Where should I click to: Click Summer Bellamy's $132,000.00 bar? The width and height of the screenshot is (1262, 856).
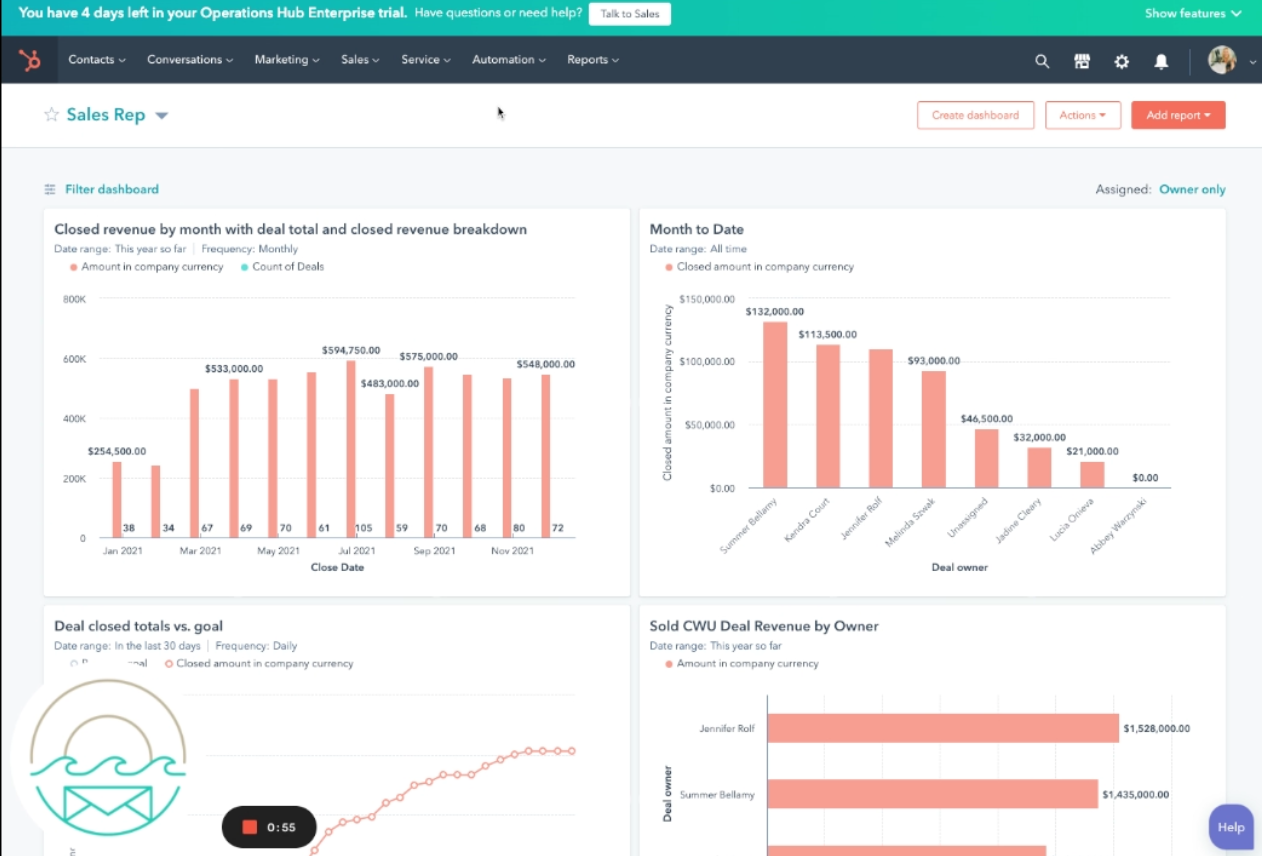pos(775,405)
